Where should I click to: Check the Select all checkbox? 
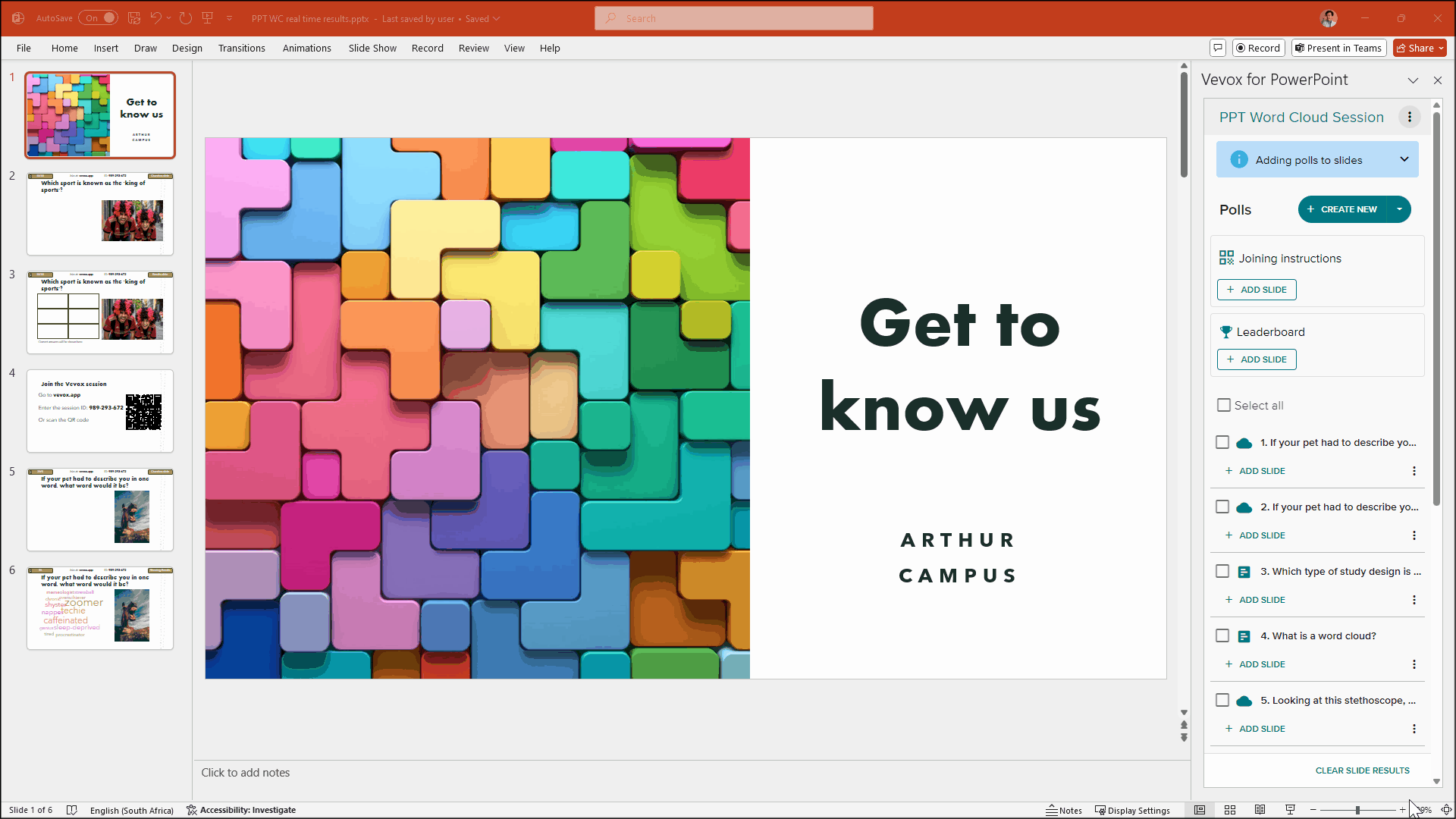[x=1224, y=405]
